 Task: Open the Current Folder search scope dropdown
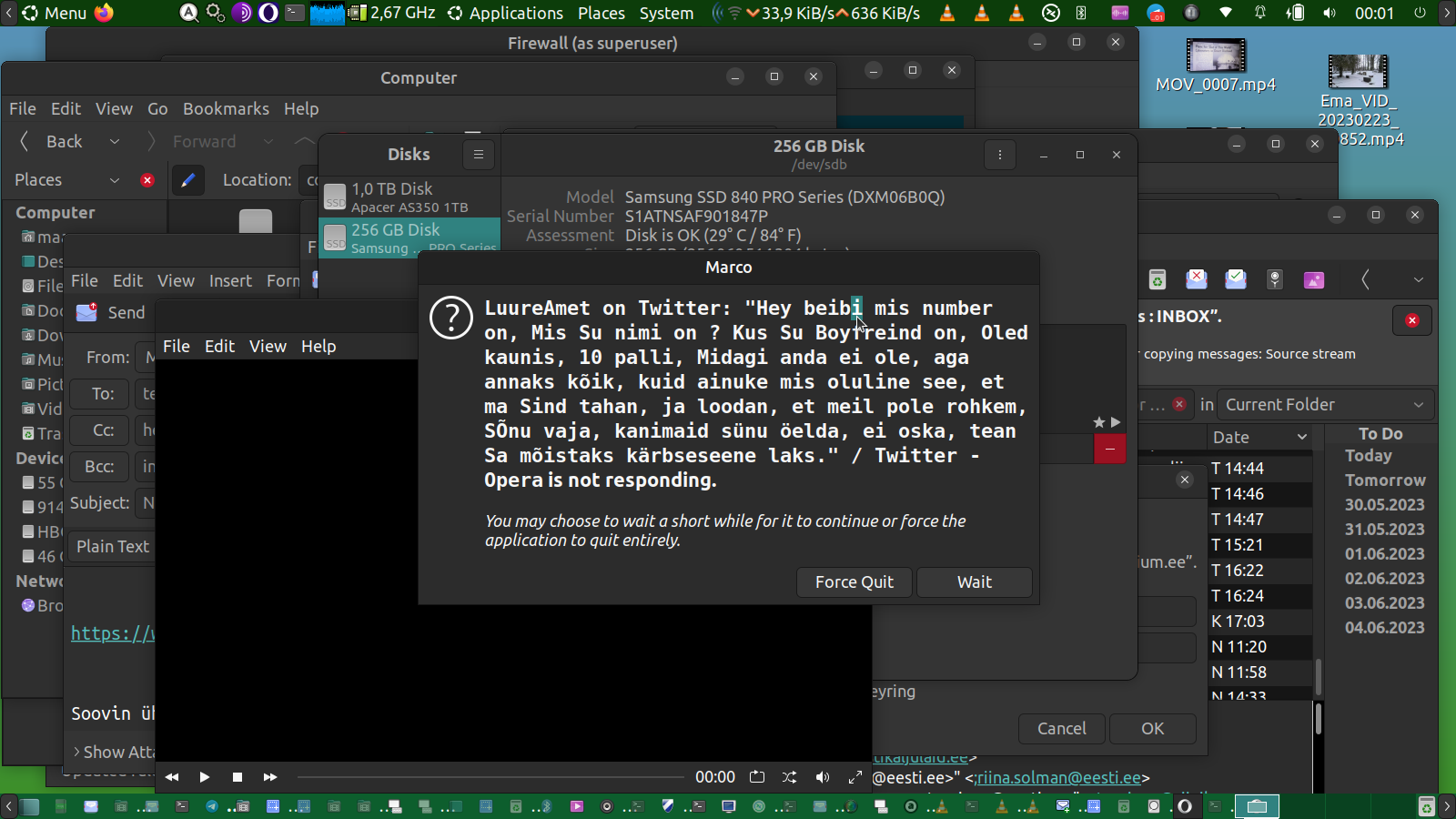[1324, 405]
